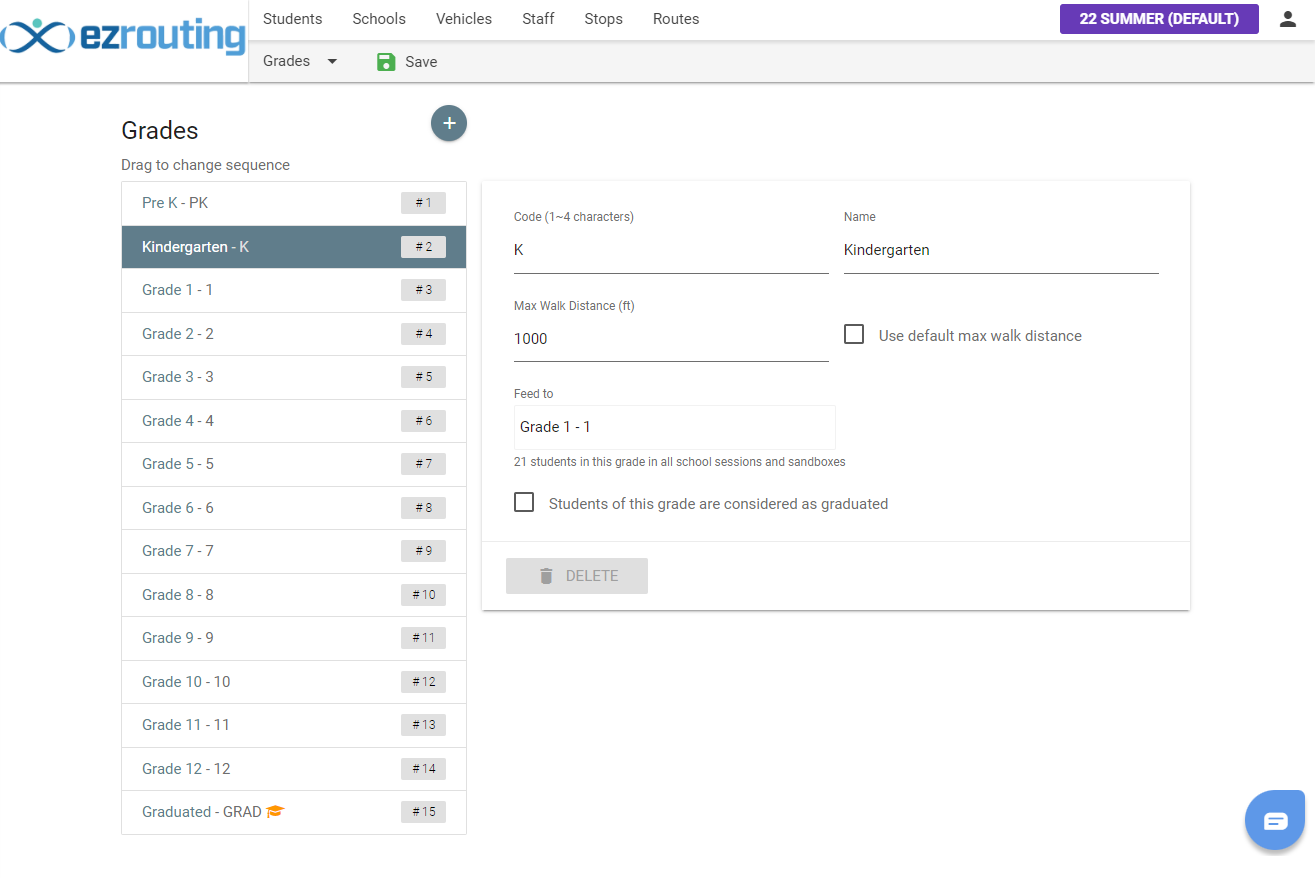
Task: Select Grade 11 - 11 row
Action: pos(294,725)
